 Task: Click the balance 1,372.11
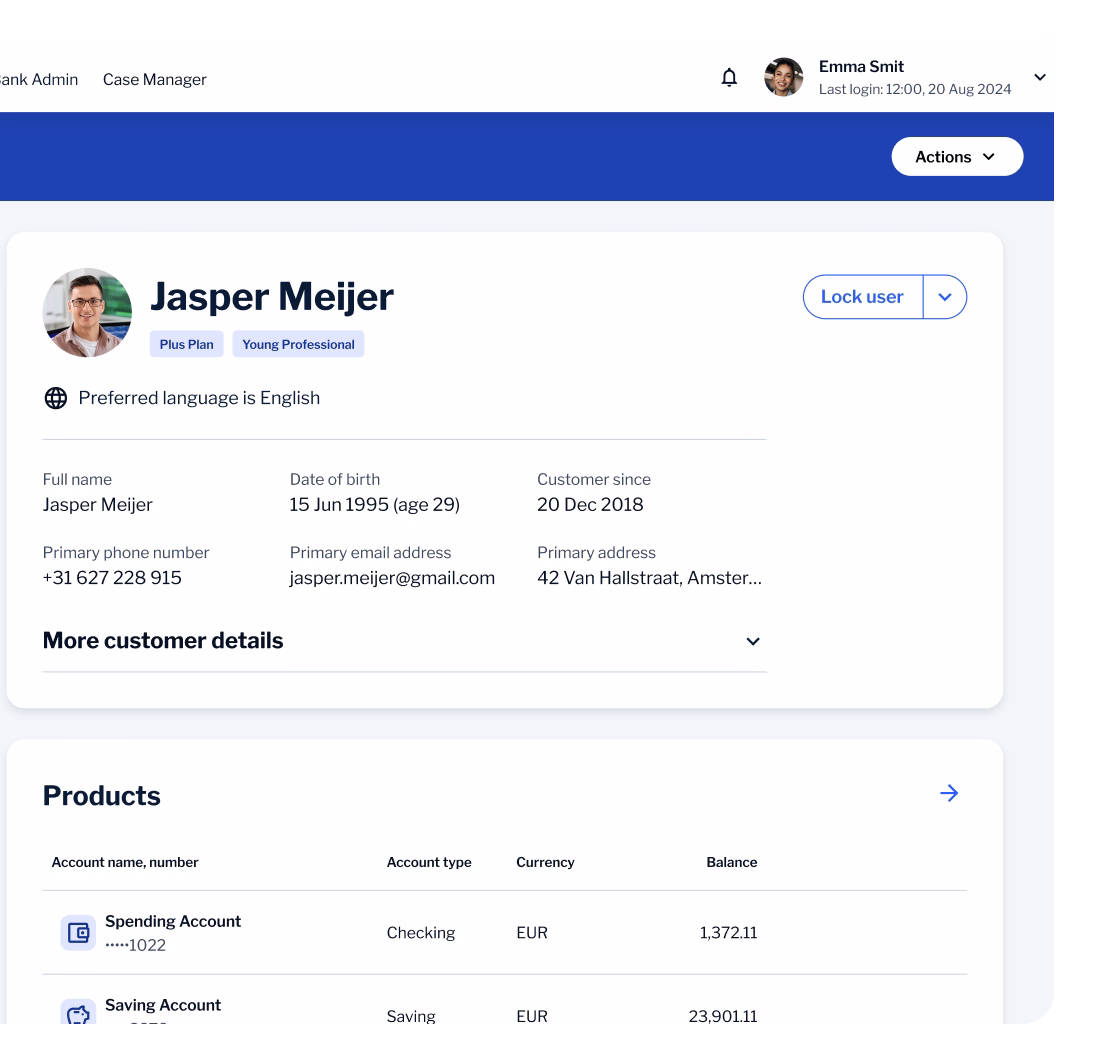(728, 933)
